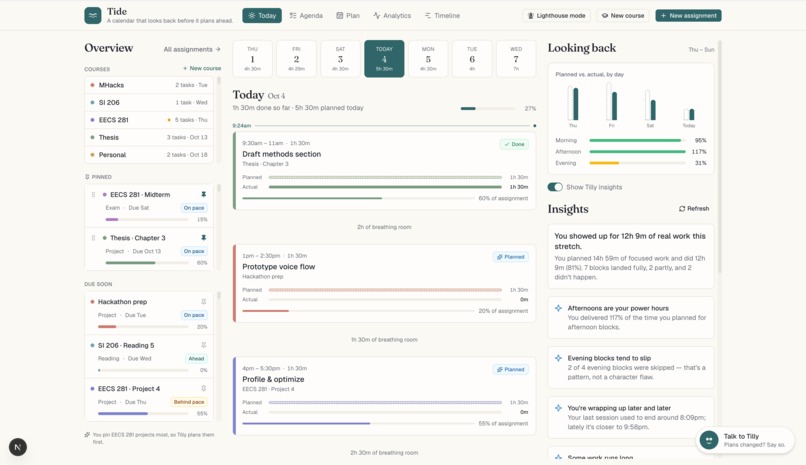The width and height of the screenshot is (806, 465).
Task: Click Ahead badge on SI 206 Reading 5
Action: click(x=196, y=359)
